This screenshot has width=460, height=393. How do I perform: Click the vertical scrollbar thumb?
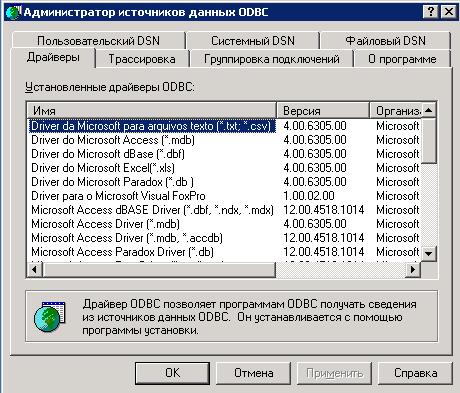[x=429, y=141]
